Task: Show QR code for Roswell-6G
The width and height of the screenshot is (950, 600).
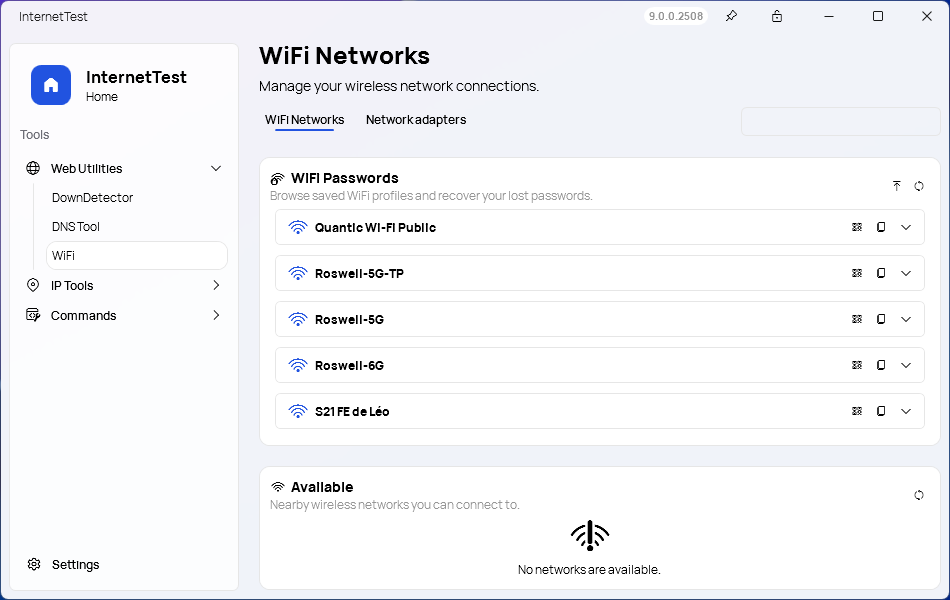Action: [x=857, y=365]
